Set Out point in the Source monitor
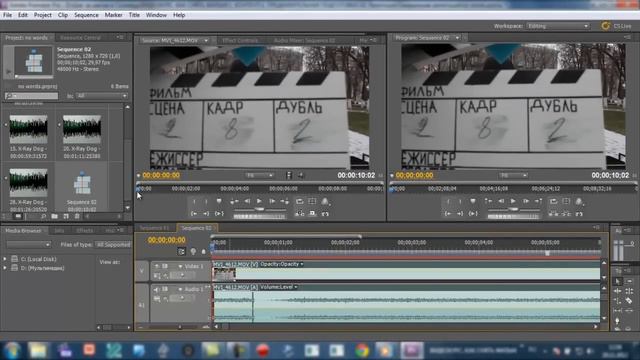The height and width of the screenshot is (360, 640). tap(207, 201)
